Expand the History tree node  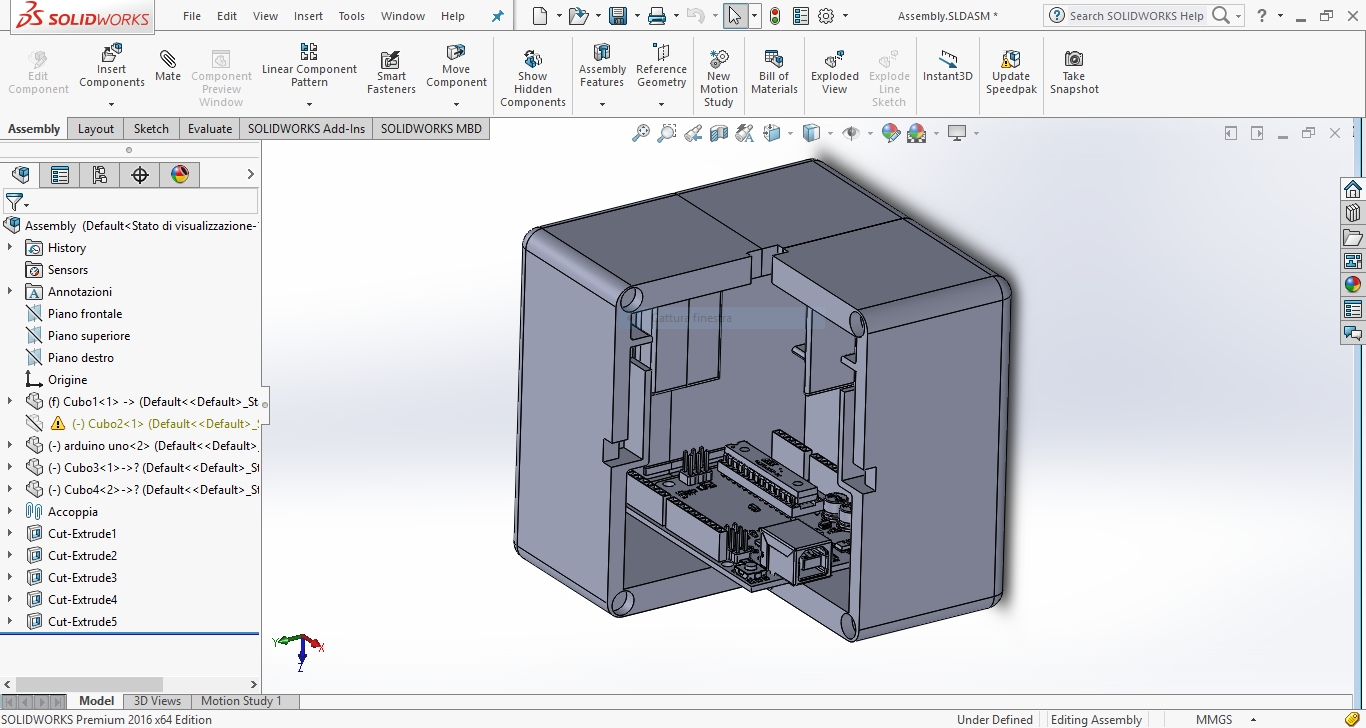(10, 247)
